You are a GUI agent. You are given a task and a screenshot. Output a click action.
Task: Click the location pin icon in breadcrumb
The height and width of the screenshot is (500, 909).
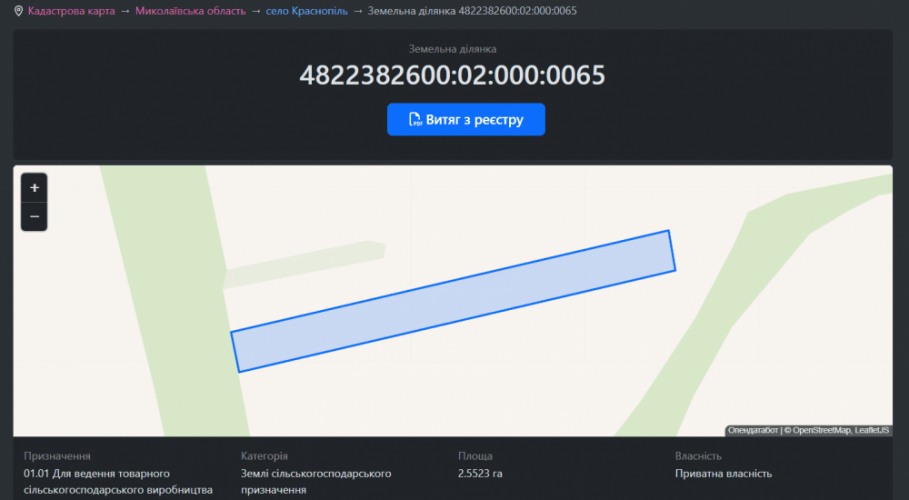coord(18,11)
